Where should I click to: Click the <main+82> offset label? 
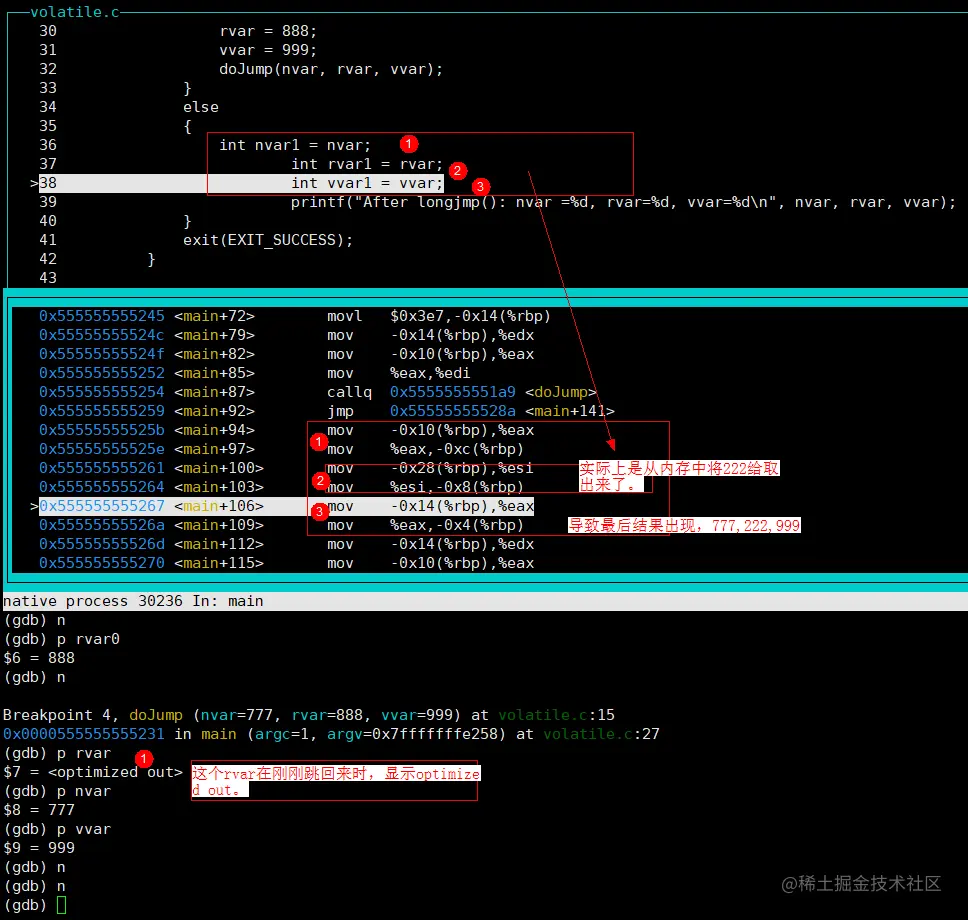click(214, 354)
